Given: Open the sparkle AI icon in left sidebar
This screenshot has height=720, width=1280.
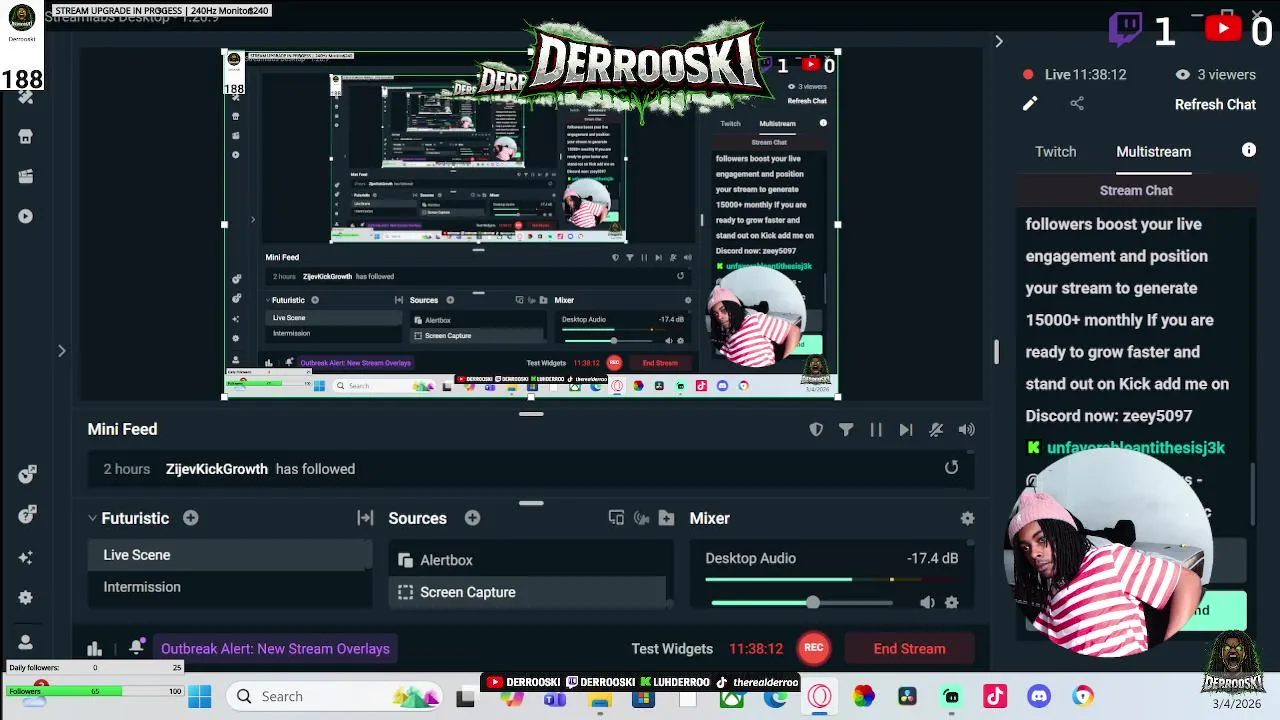Looking at the screenshot, I should point(26,557).
